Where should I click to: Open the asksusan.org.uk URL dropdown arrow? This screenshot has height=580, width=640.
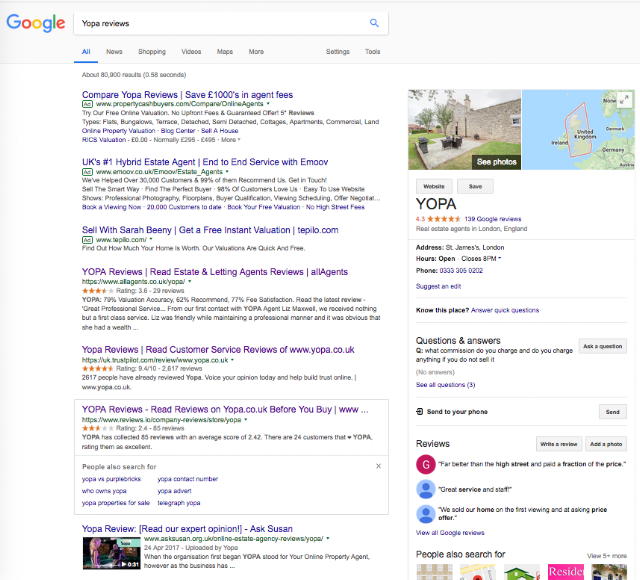click(328, 538)
